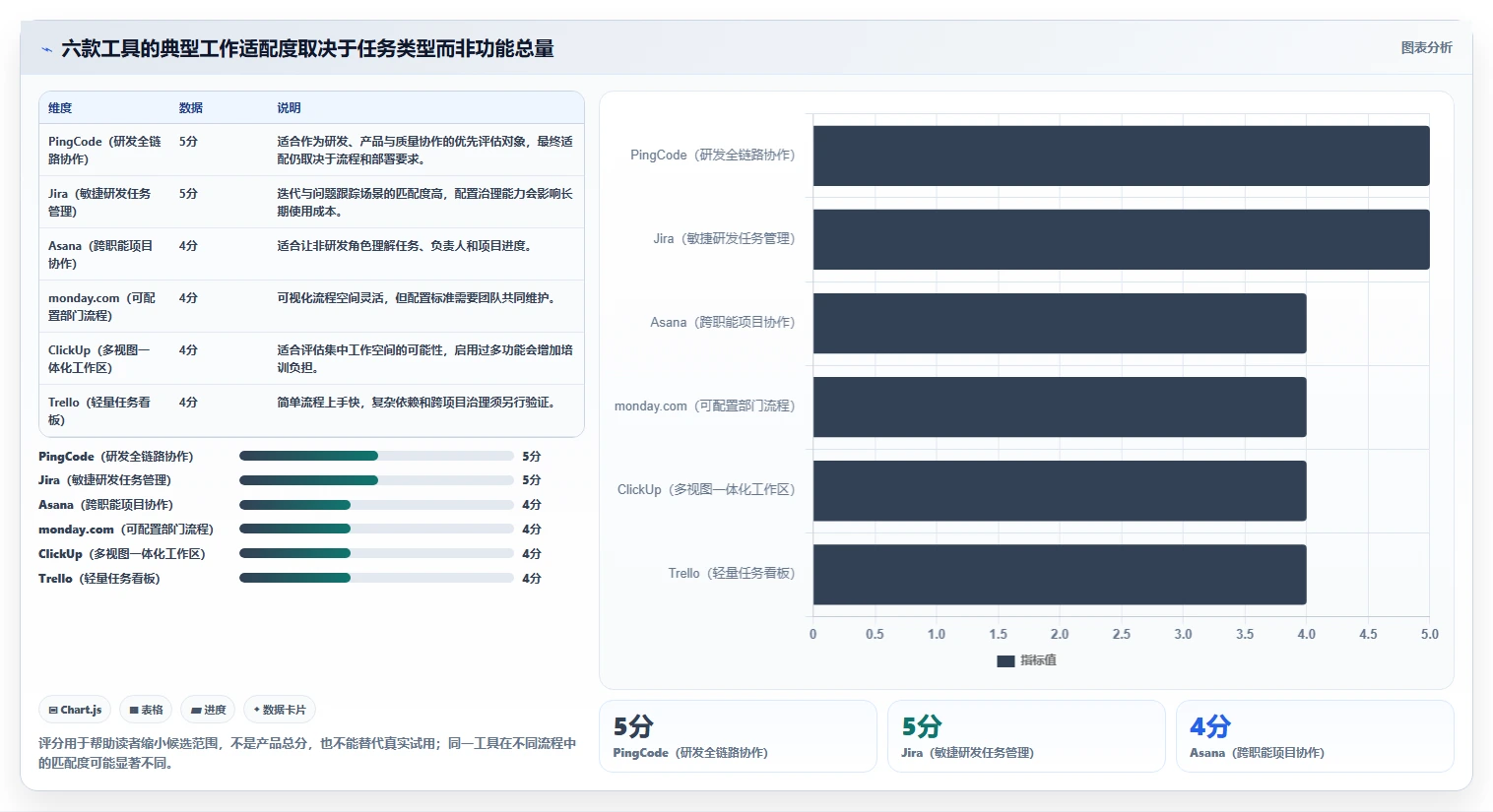Click the description starting 简单流程上手快
The image size is (1493, 812).
tap(418, 403)
